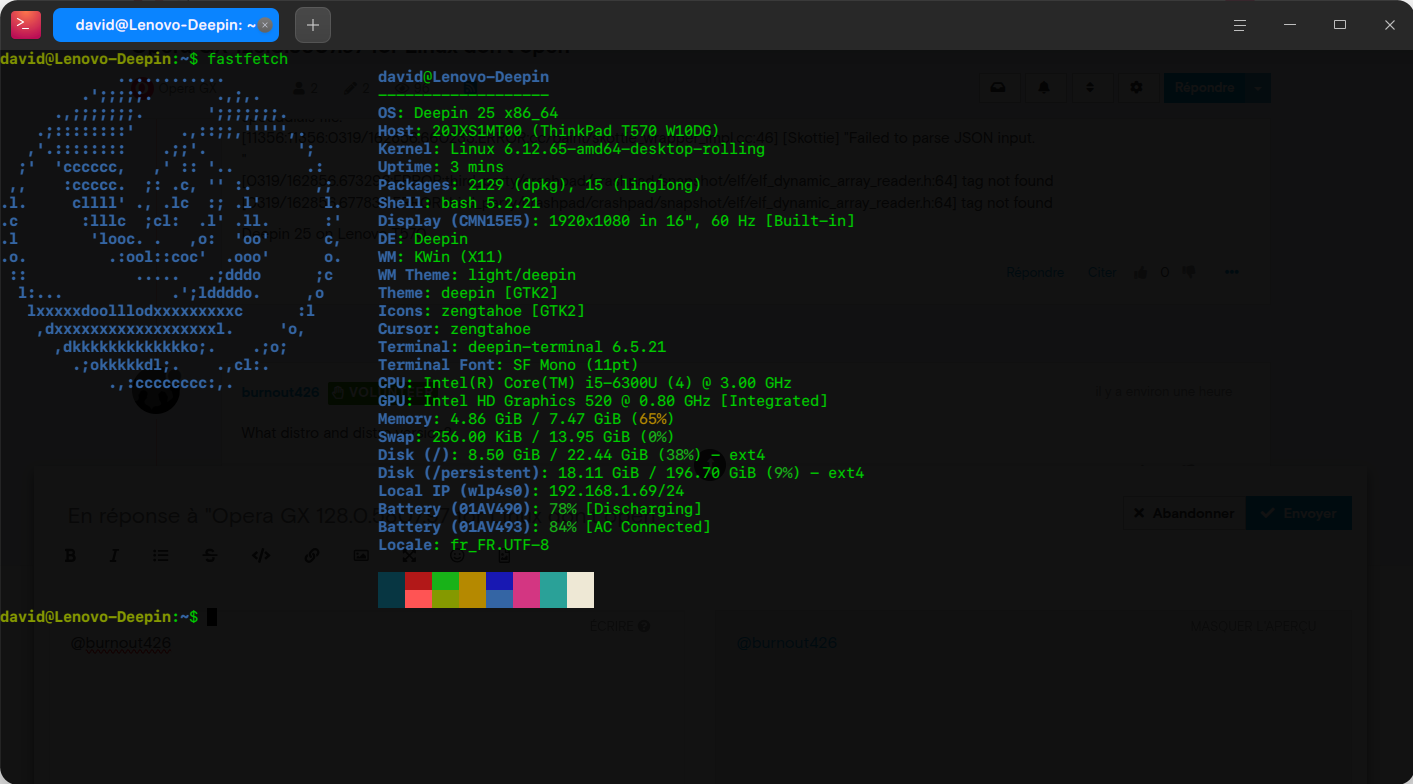This screenshot has height=784, width=1413.
Task: Select the david@Lenovo-Deepin: ~ tab
Action: tap(166, 25)
